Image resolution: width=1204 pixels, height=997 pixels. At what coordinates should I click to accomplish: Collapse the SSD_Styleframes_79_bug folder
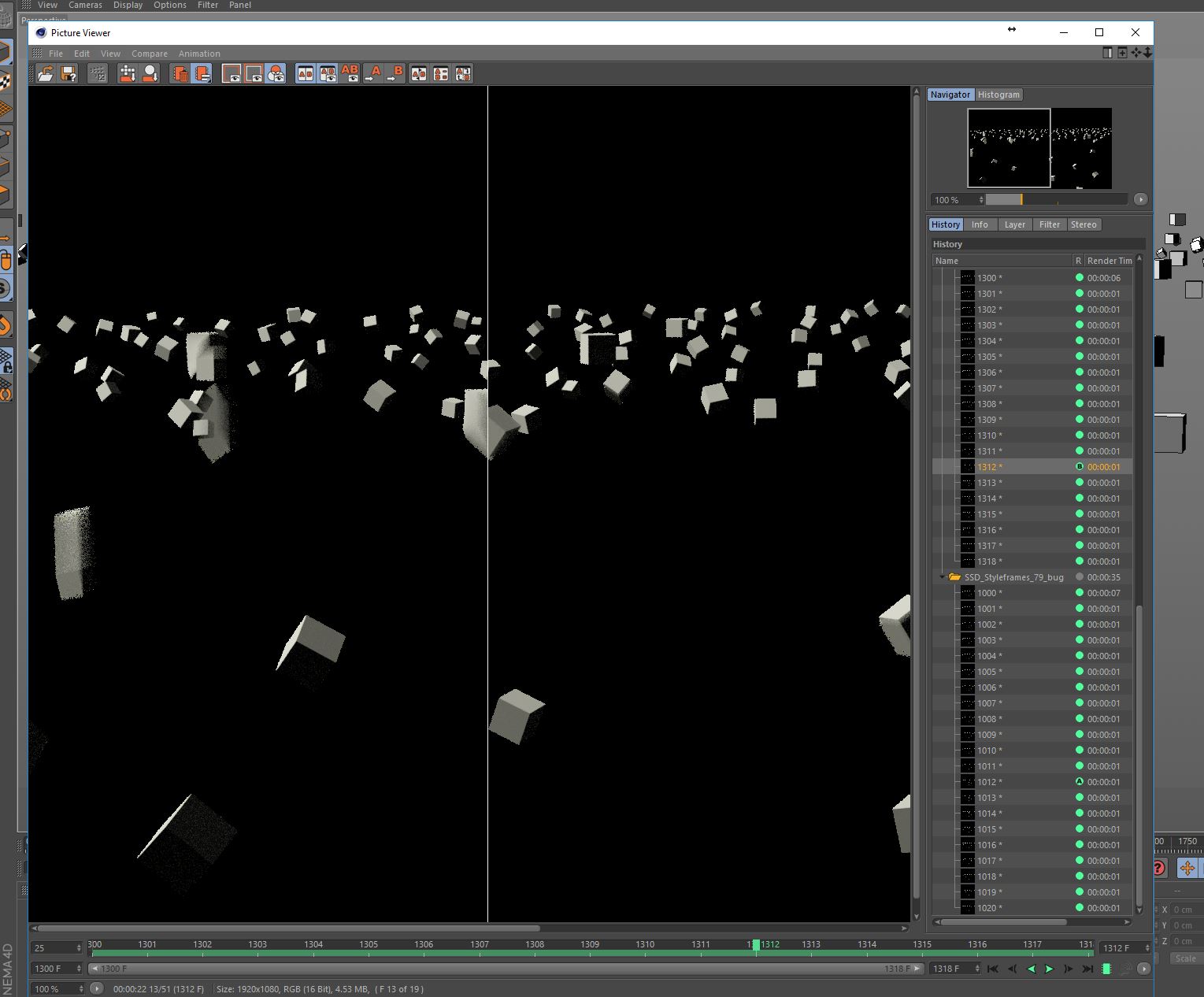[942, 577]
